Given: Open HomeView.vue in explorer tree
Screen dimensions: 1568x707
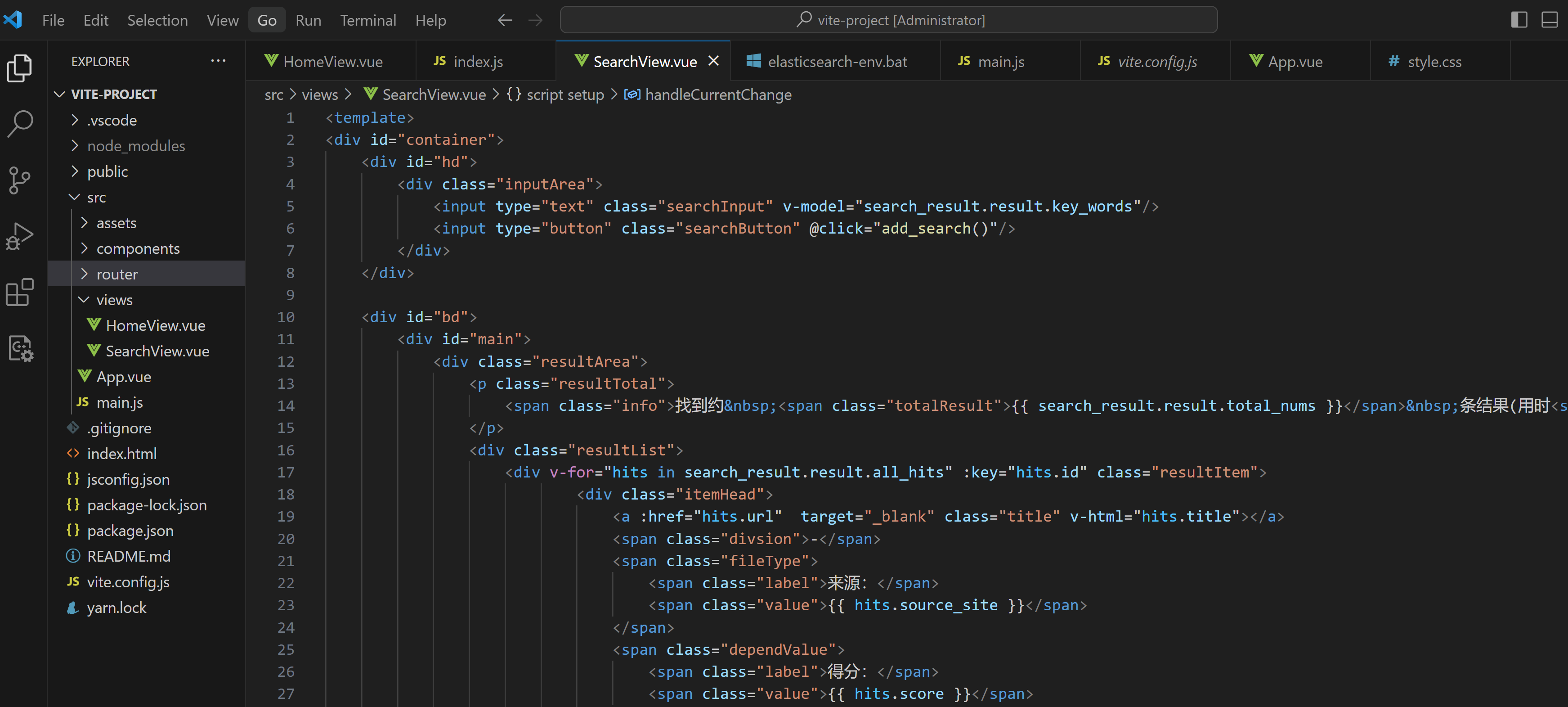Looking at the screenshot, I should pyautogui.click(x=146, y=325).
